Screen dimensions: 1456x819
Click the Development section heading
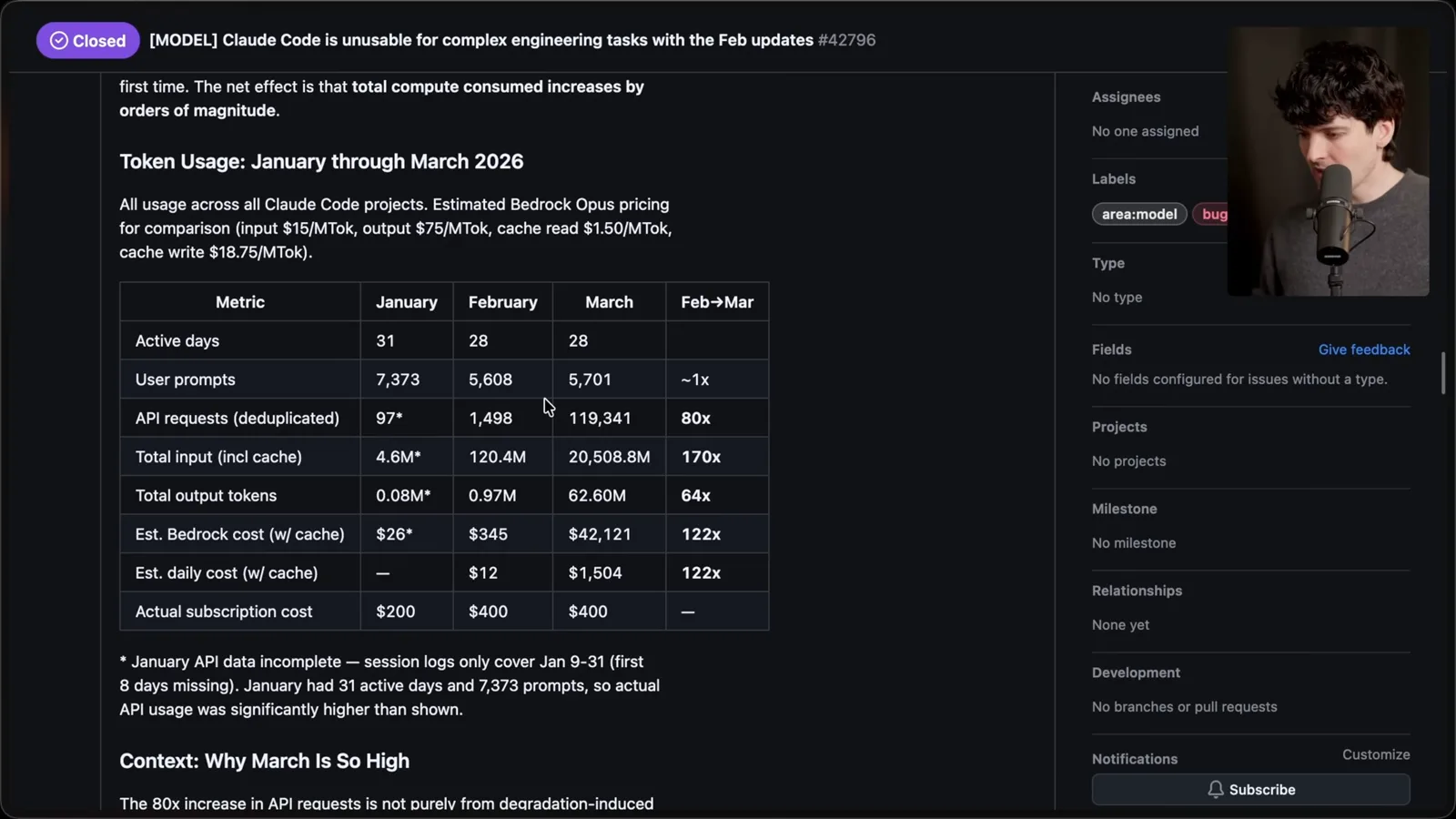click(x=1136, y=672)
